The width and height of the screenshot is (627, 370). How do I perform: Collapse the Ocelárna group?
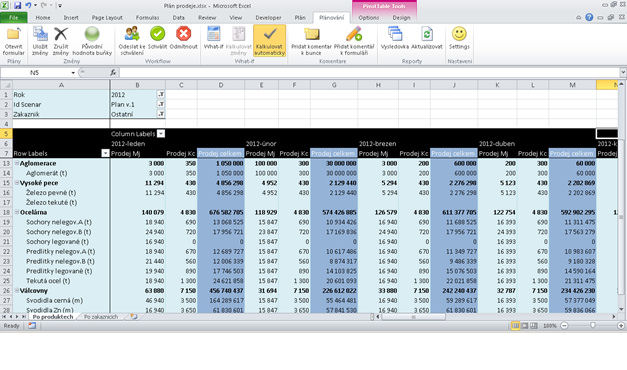(x=17, y=212)
